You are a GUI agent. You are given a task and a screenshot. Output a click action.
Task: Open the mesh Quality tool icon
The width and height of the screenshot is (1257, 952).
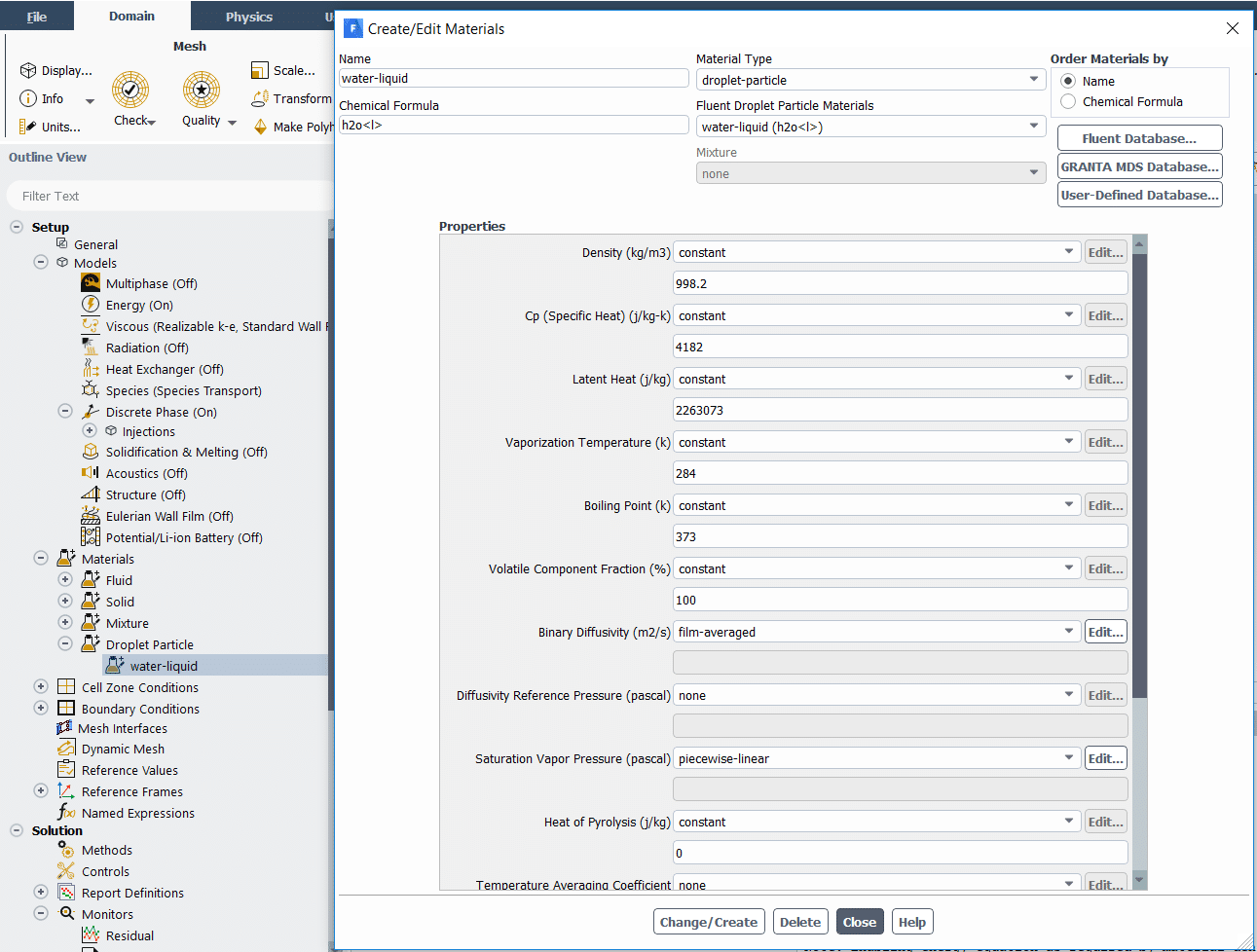(x=201, y=91)
